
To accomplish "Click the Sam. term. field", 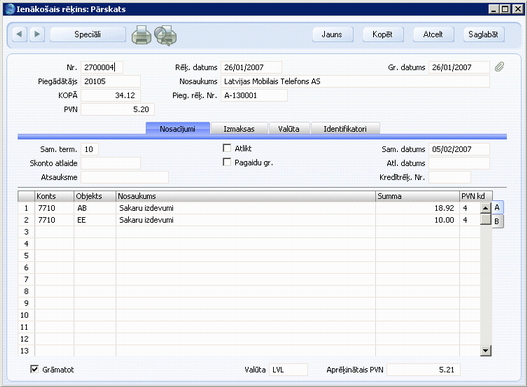I will pyautogui.click(x=90, y=149).
